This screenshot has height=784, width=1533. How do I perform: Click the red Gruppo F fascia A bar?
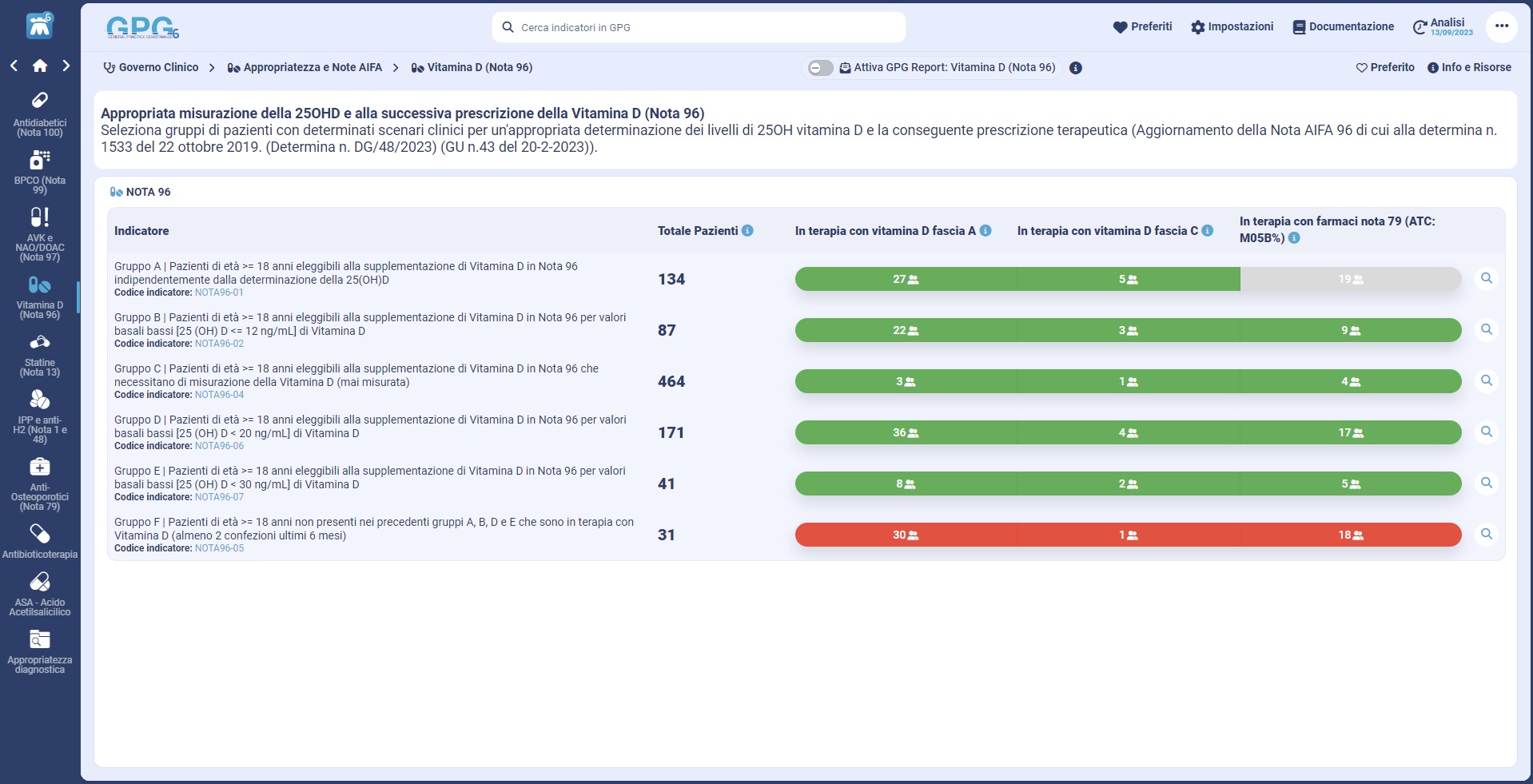[x=905, y=535]
